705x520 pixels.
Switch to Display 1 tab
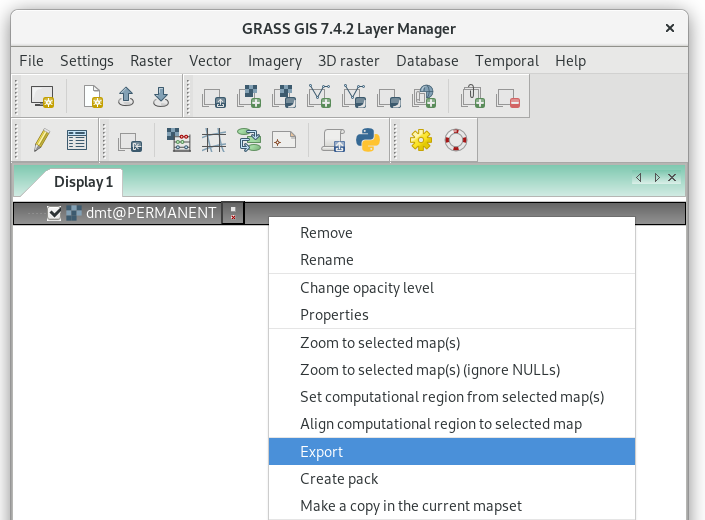pyautogui.click(x=83, y=182)
